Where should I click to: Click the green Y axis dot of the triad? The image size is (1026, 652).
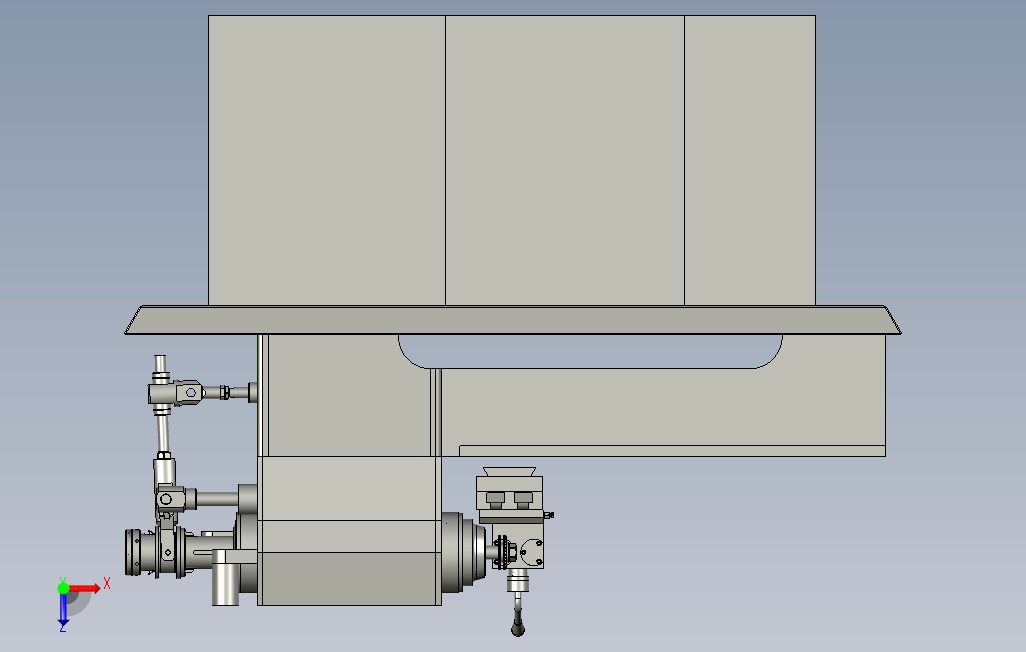(63, 588)
